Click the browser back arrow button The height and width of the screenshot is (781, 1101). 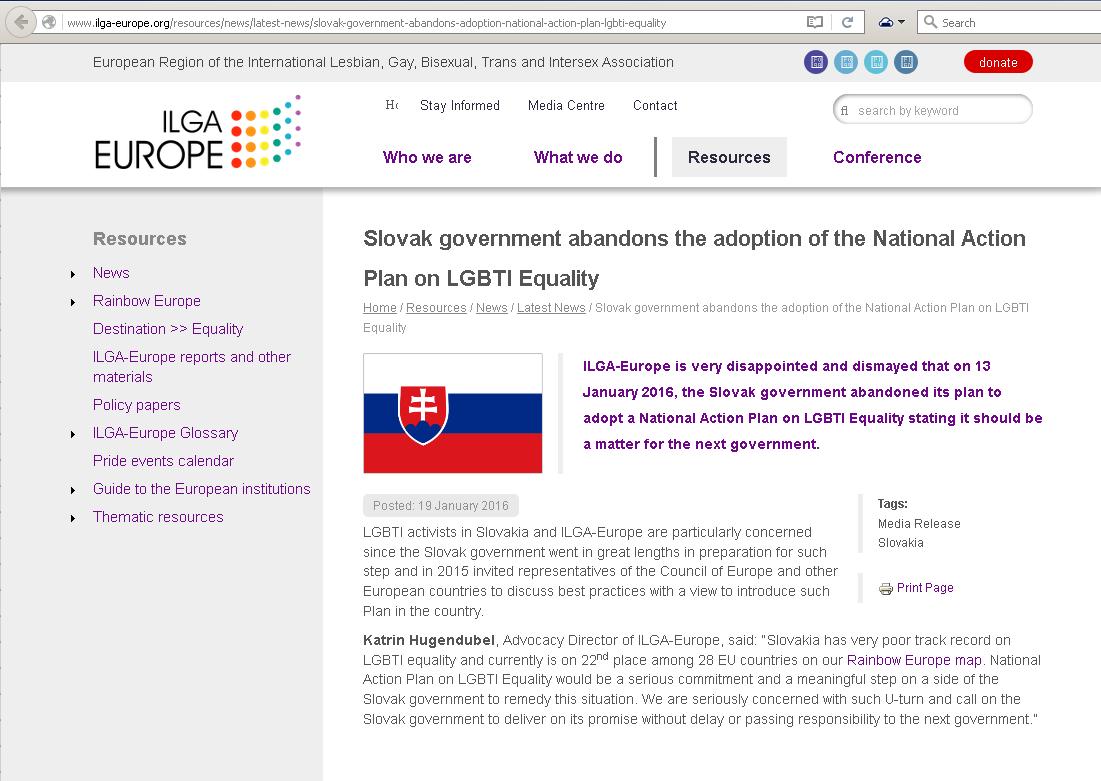[x=21, y=22]
